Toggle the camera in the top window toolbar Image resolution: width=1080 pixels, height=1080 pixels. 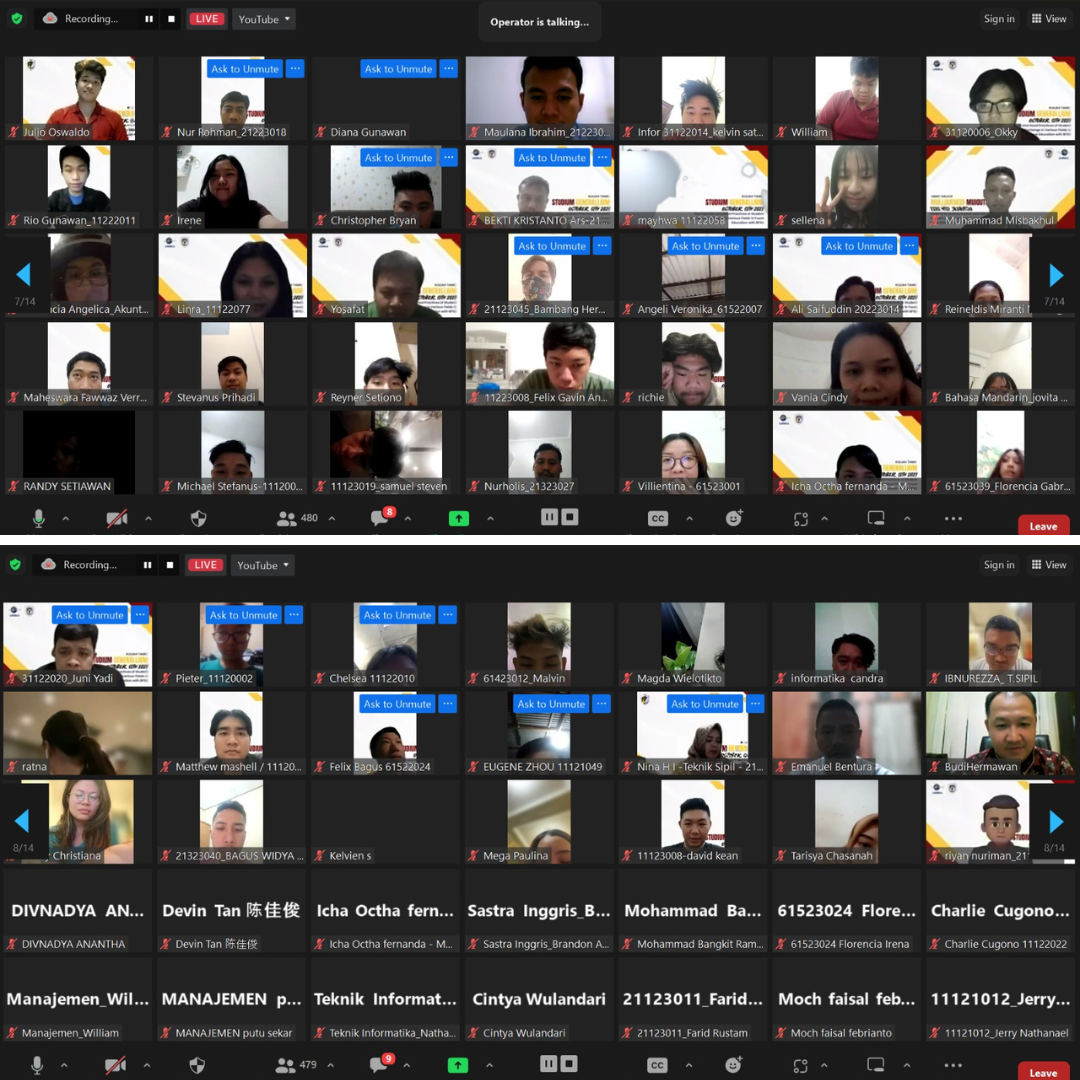click(116, 518)
